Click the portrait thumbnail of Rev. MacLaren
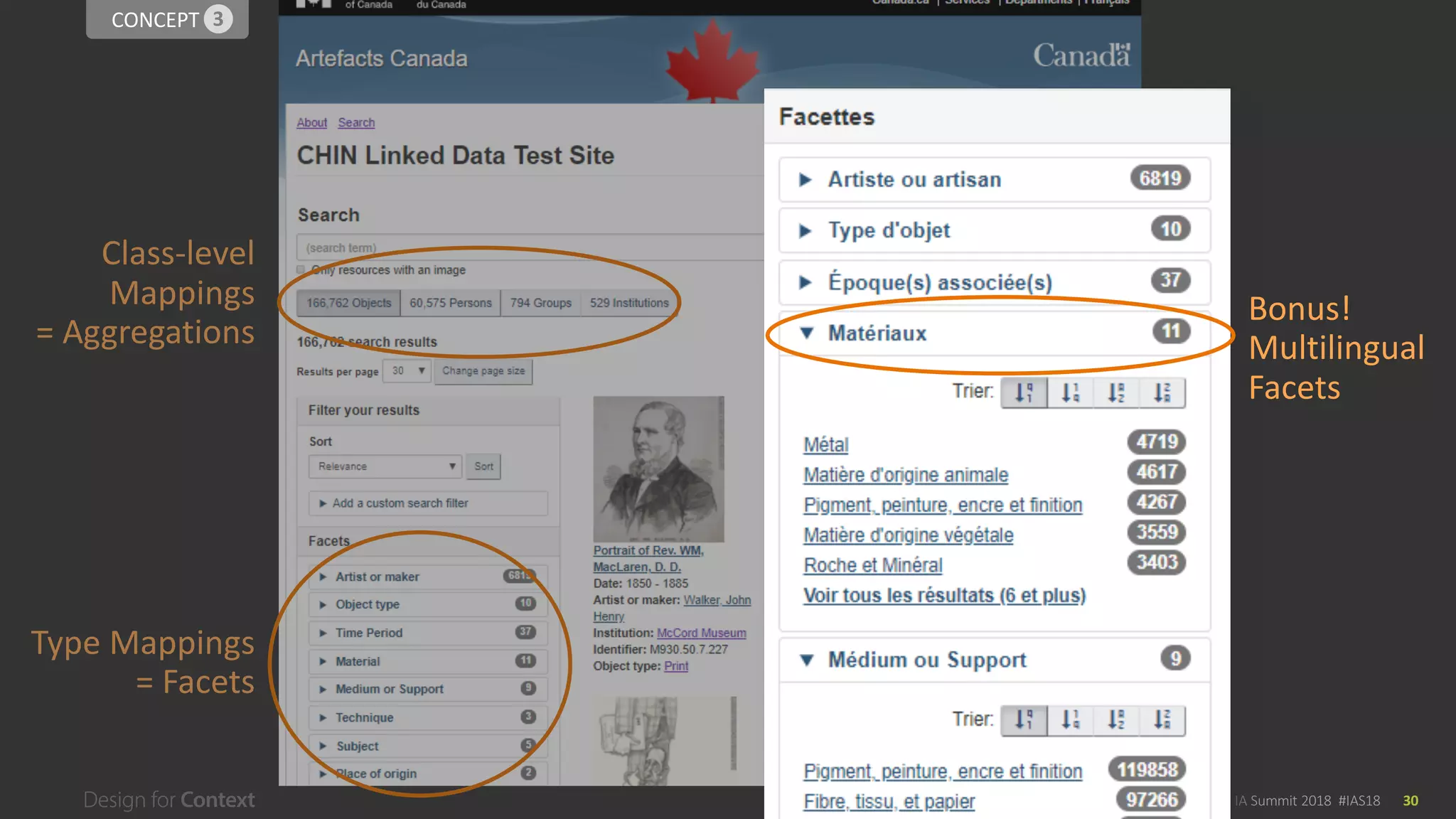Image resolution: width=1456 pixels, height=819 pixels. pyautogui.click(x=658, y=469)
